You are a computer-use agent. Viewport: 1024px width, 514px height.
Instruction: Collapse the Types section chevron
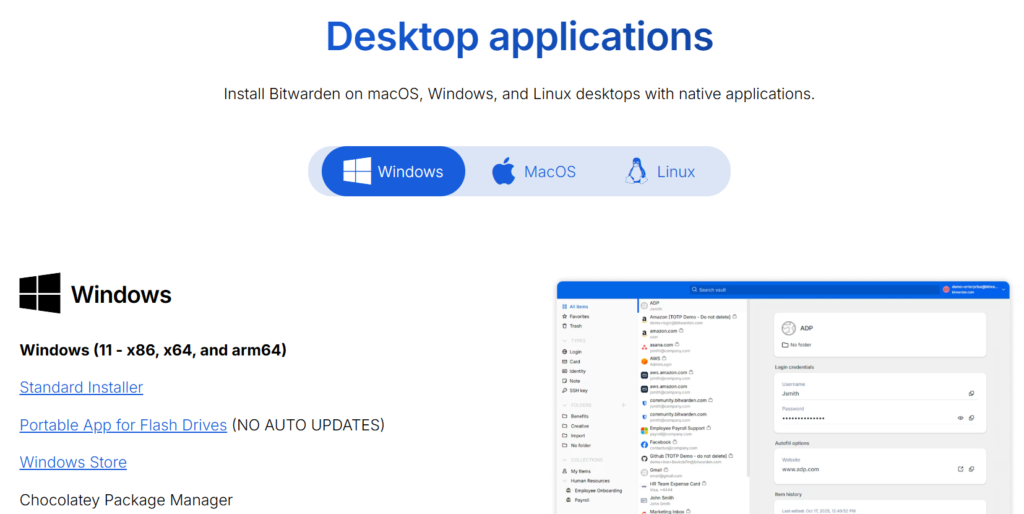pos(564,340)
